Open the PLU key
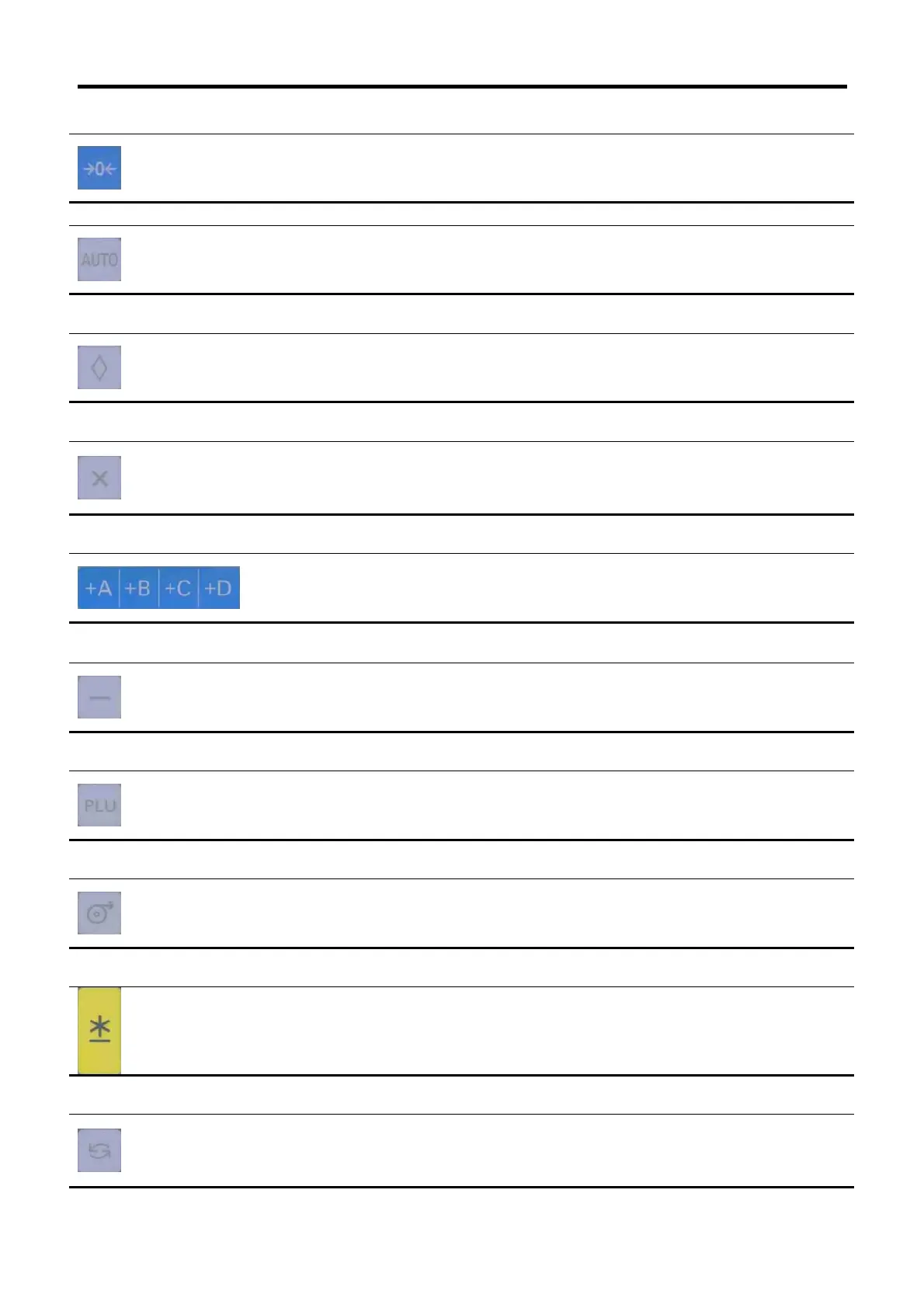Viewport: 924px width, 1308px height. tap(99, 805)
